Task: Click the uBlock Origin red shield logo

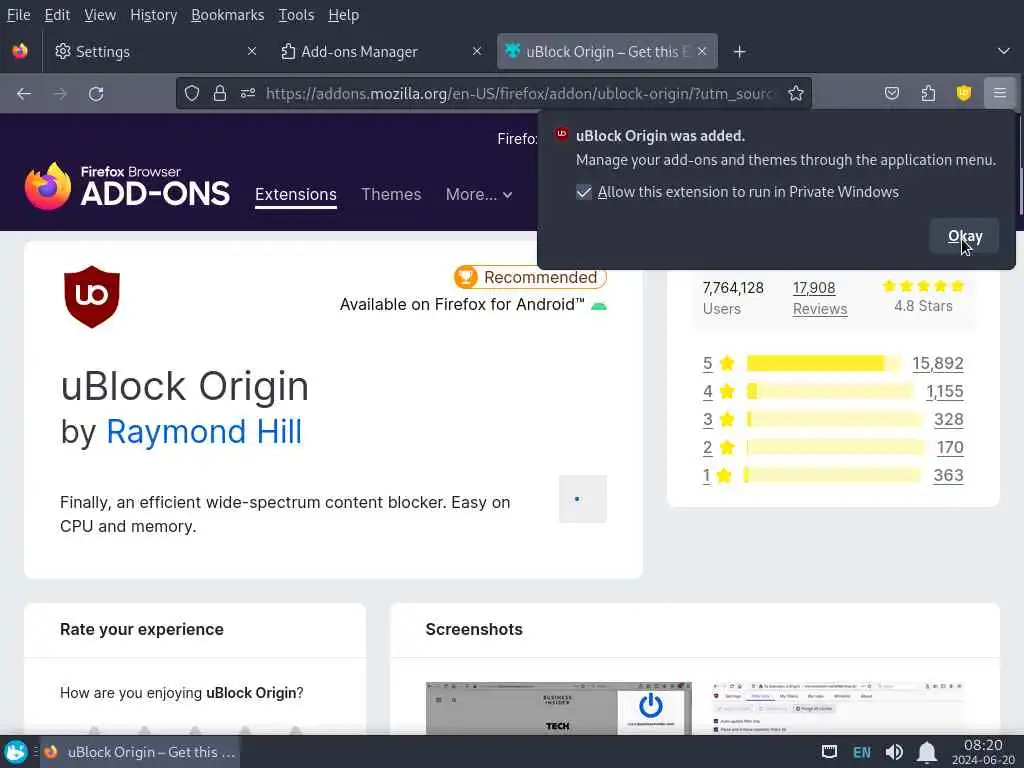Action: click(x=91, y=296)
